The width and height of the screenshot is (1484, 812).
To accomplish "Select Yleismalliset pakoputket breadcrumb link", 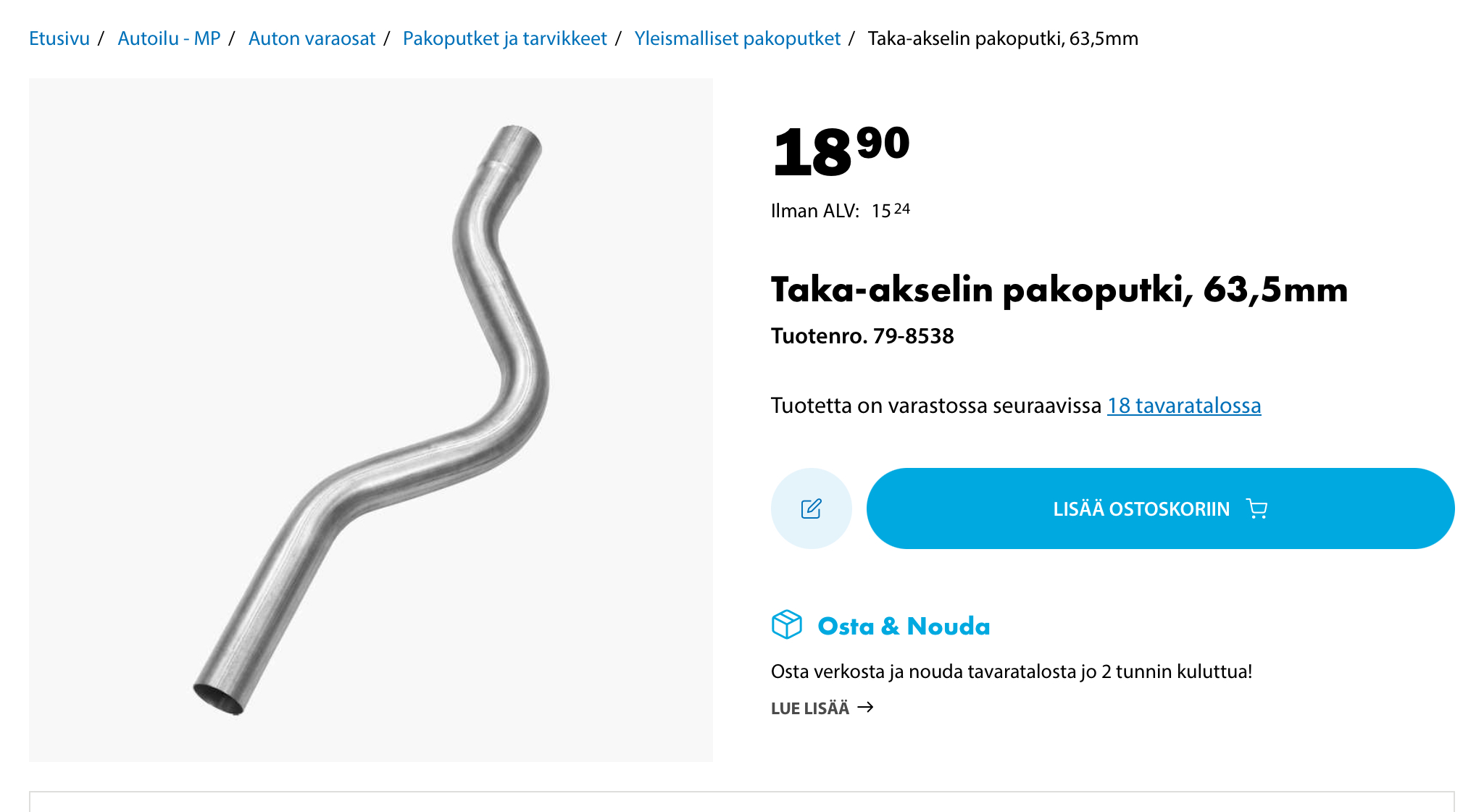I will pyautogui.click(x=737, y=38).
